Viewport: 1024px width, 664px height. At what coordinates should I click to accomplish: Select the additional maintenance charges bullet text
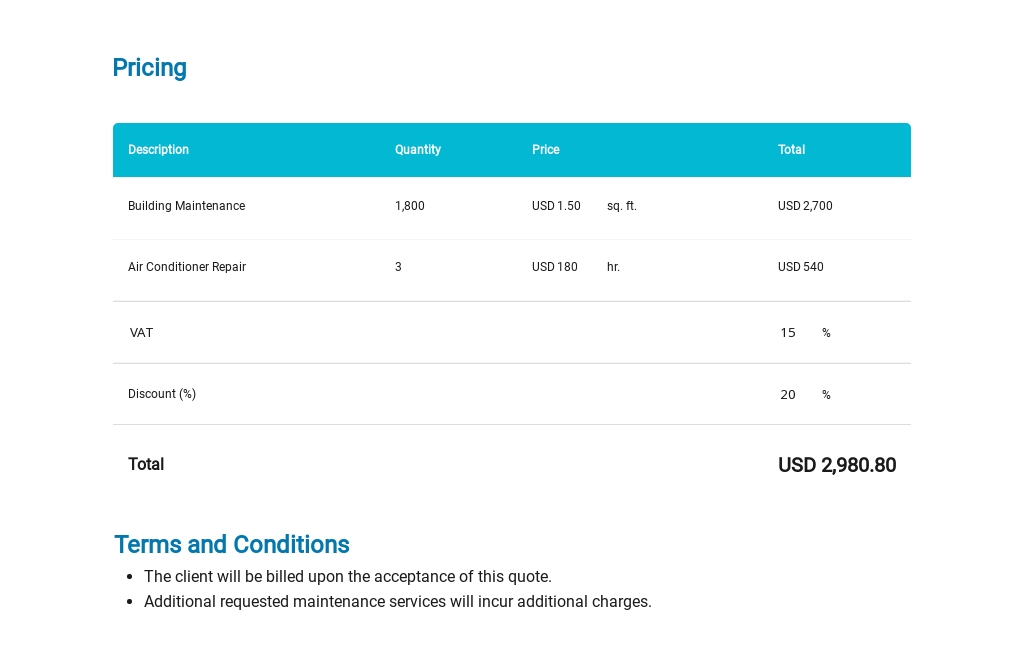(397, 602)
